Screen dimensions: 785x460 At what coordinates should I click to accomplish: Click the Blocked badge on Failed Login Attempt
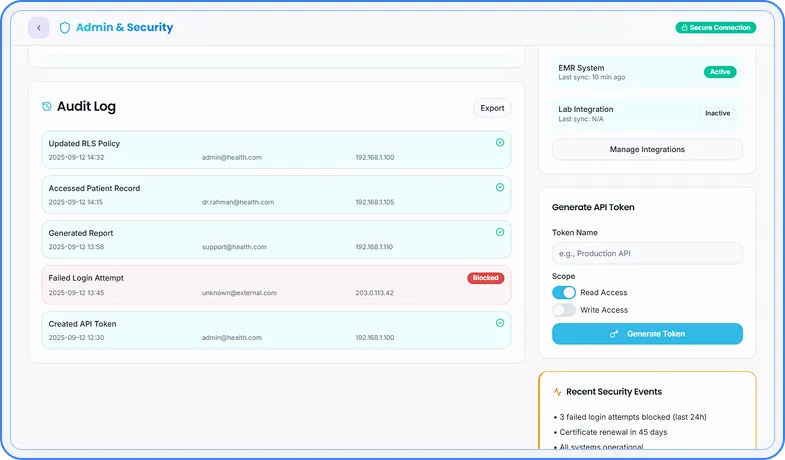485,278
